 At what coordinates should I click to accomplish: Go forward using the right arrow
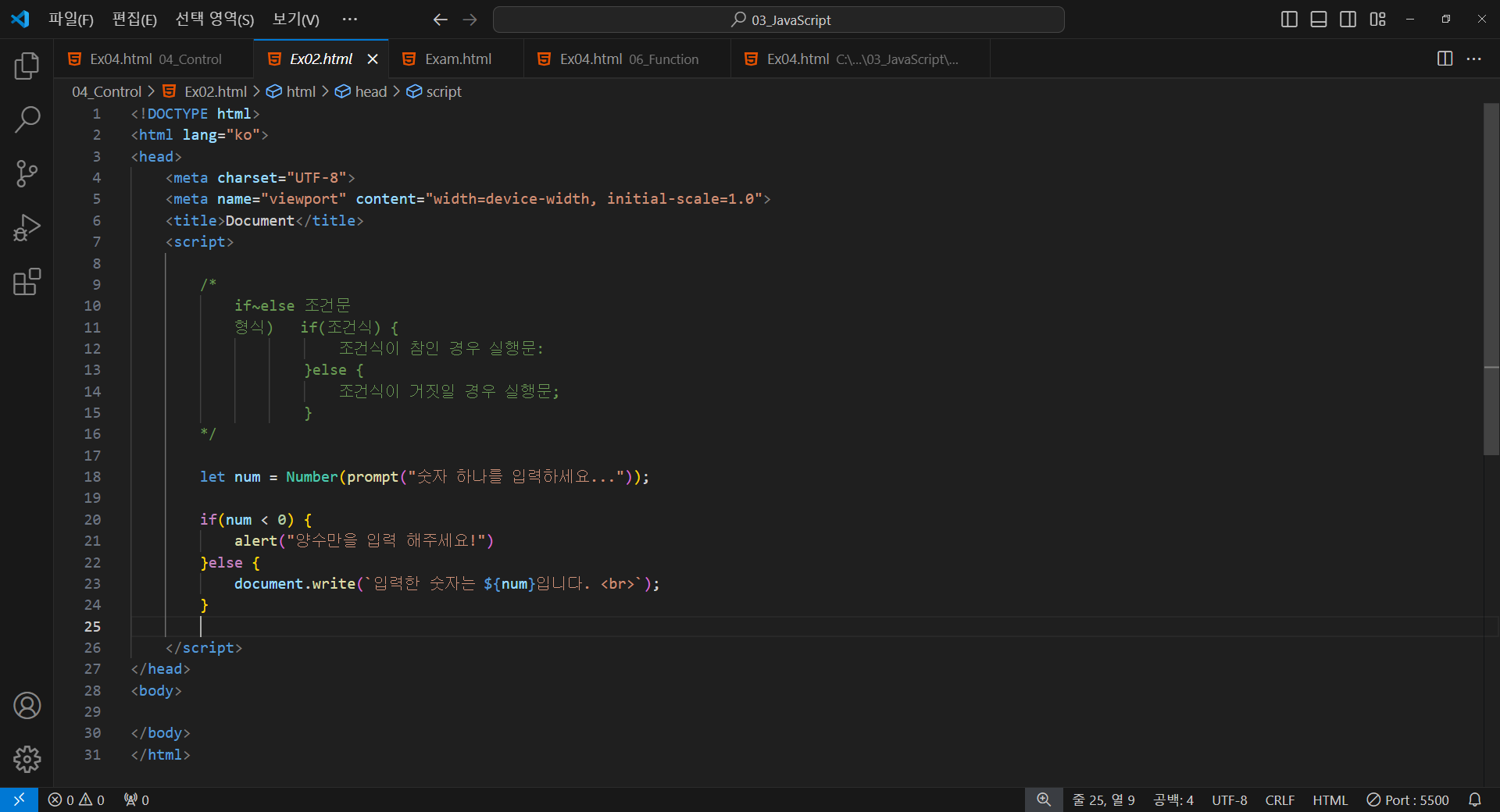470,20
